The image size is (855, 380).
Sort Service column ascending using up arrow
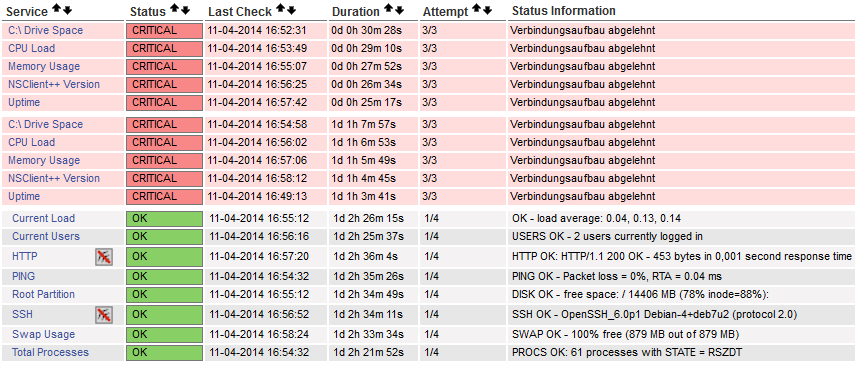pos(57,9)
